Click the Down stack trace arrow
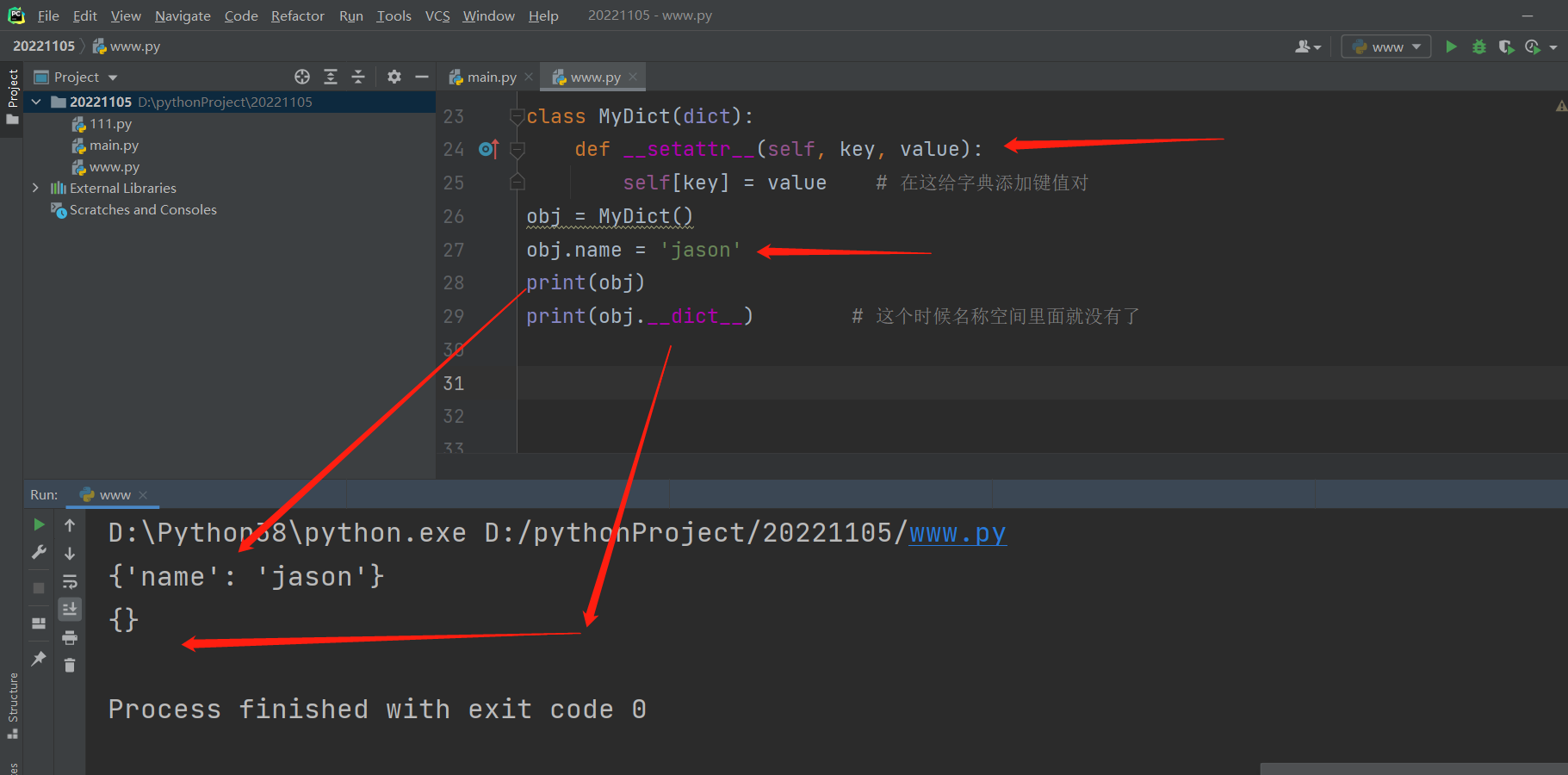1568x775 pixels. pyautogui.click(x=70, y=554)
